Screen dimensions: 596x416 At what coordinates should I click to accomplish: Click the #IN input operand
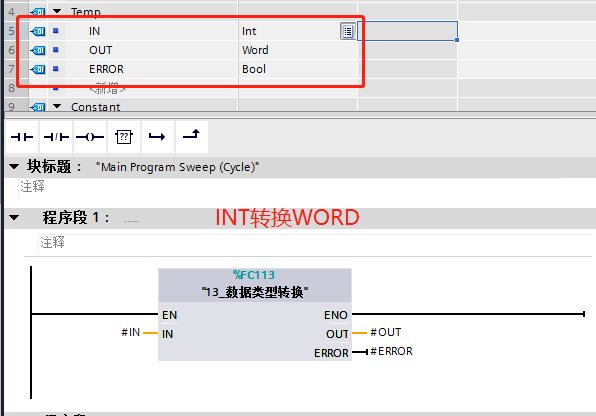pyautogui.click(x=131, y=332)
